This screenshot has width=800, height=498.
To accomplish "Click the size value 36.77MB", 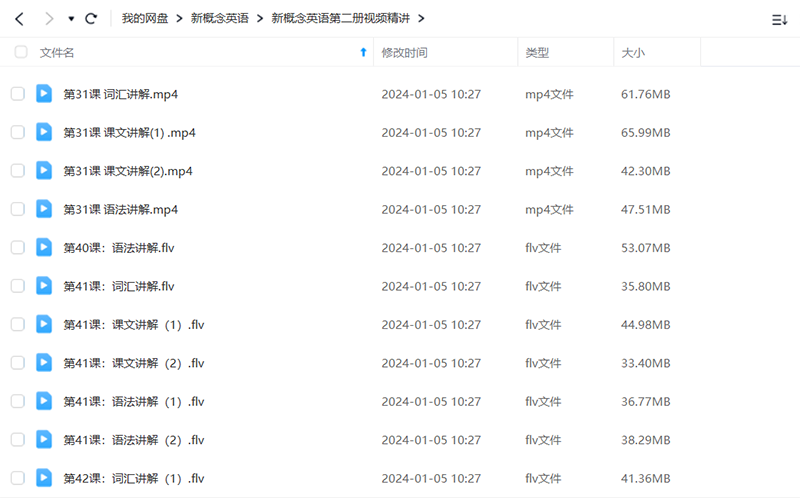I will 645,402.
